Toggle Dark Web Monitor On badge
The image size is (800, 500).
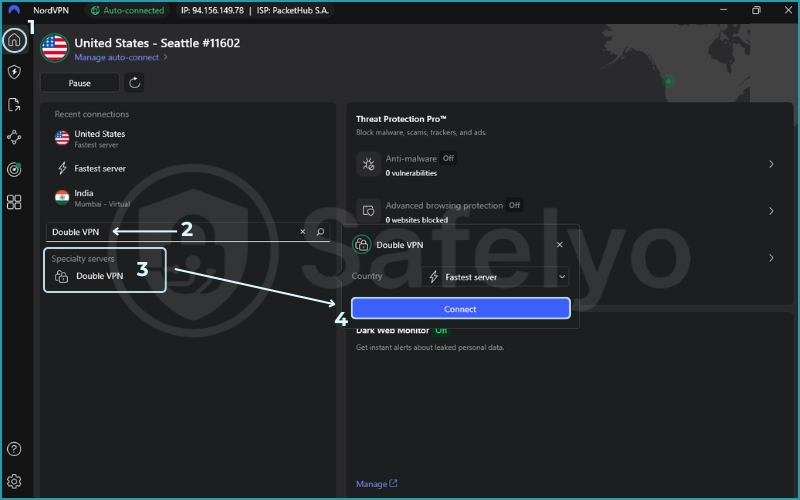[x=441, y=330]
